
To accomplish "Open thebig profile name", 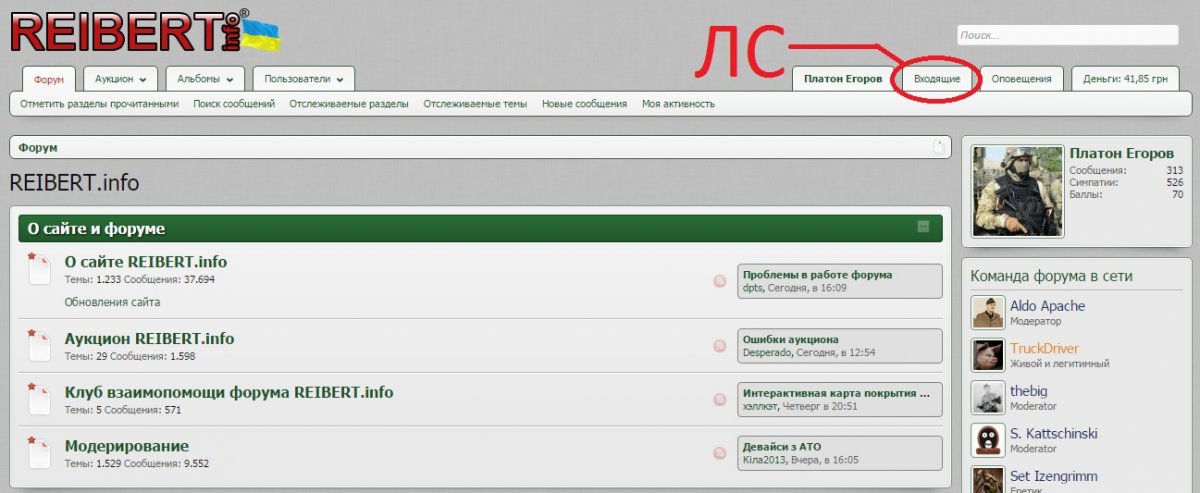I will (x=1030, y=392).
